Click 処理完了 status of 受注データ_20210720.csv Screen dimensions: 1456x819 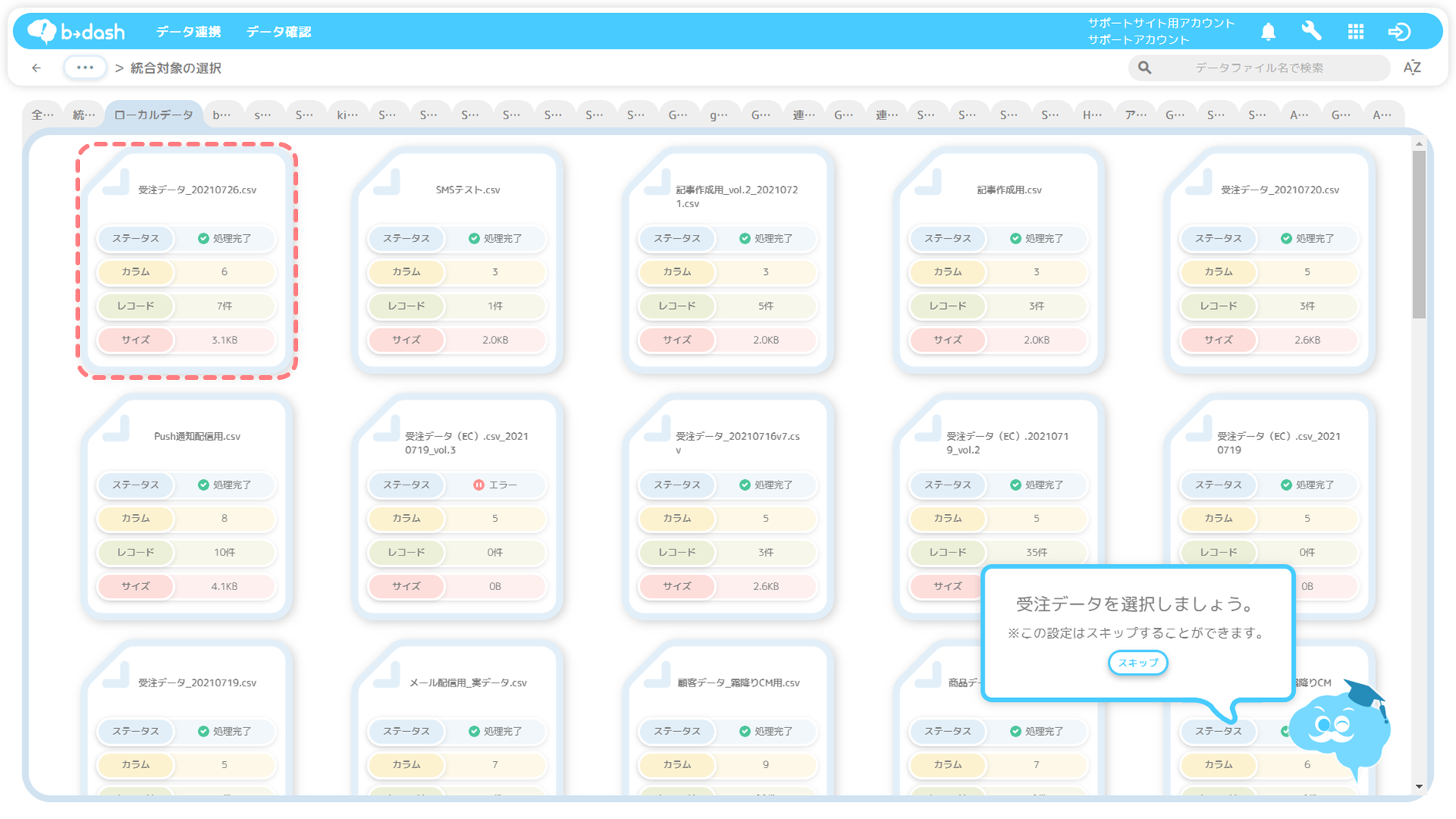(x=1307, y=238)
